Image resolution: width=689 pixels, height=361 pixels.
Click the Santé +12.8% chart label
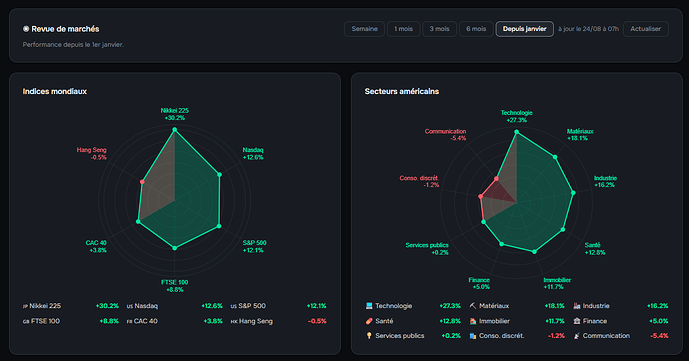[x=595, y=249]
